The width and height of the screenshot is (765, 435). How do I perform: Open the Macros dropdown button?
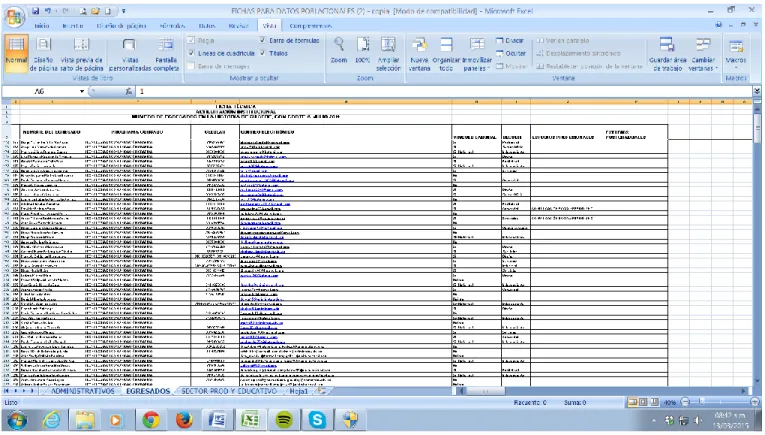coord(736,54)
